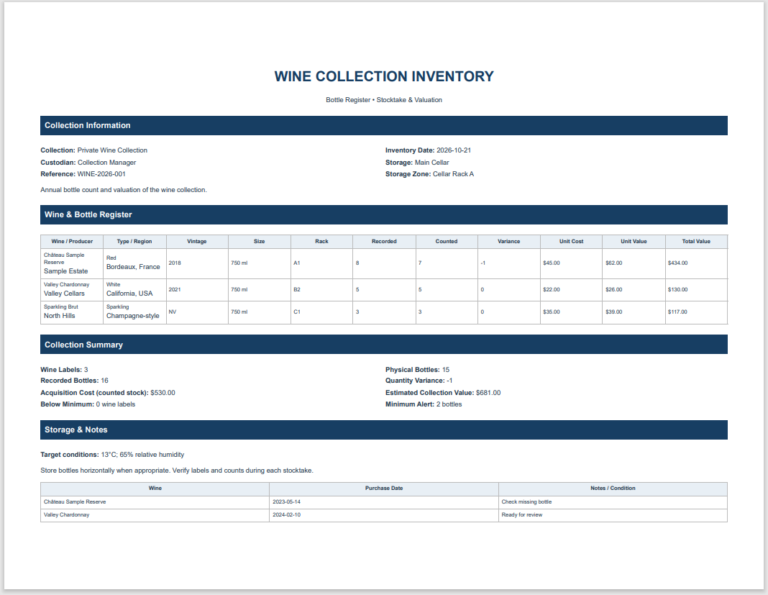This screenshot has width=768, height=595.
Task: Click the 'Store bottles horizontally' instruction sentence
Action: coord(177,471)
